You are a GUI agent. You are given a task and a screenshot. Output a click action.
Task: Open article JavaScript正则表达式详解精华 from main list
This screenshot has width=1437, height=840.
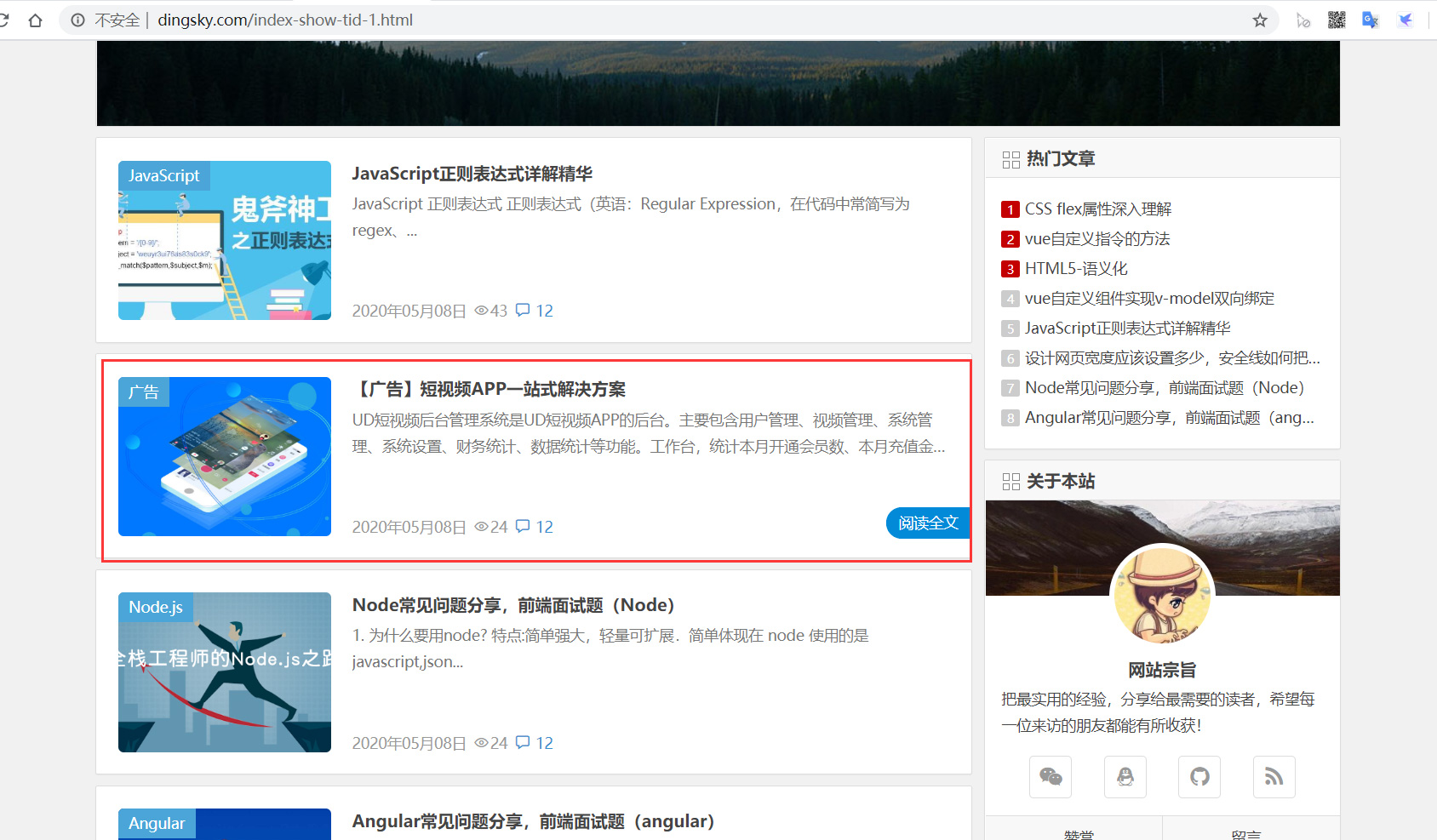tap(472, 174)
